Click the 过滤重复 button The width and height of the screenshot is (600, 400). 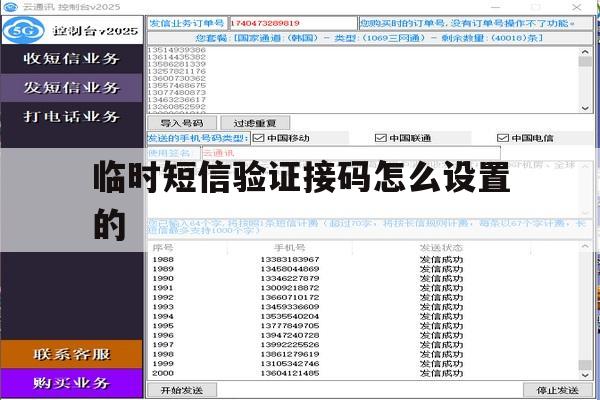pyautogui.click(x=255, y=123)
